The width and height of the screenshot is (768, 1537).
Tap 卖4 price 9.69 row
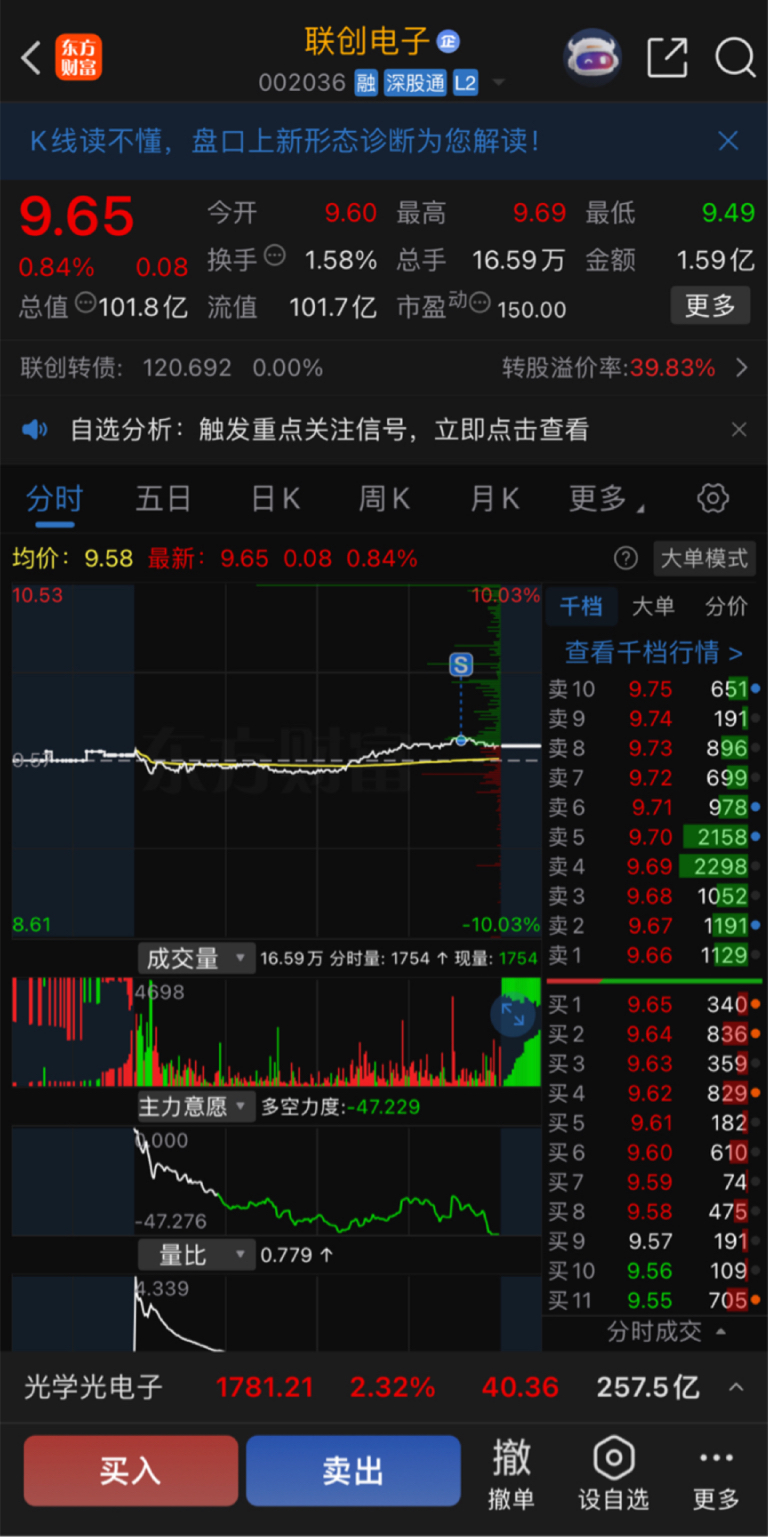click(654, 866)
